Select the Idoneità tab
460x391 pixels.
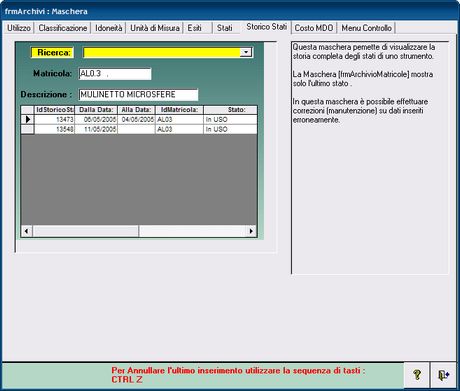click(x=109, y=28)
